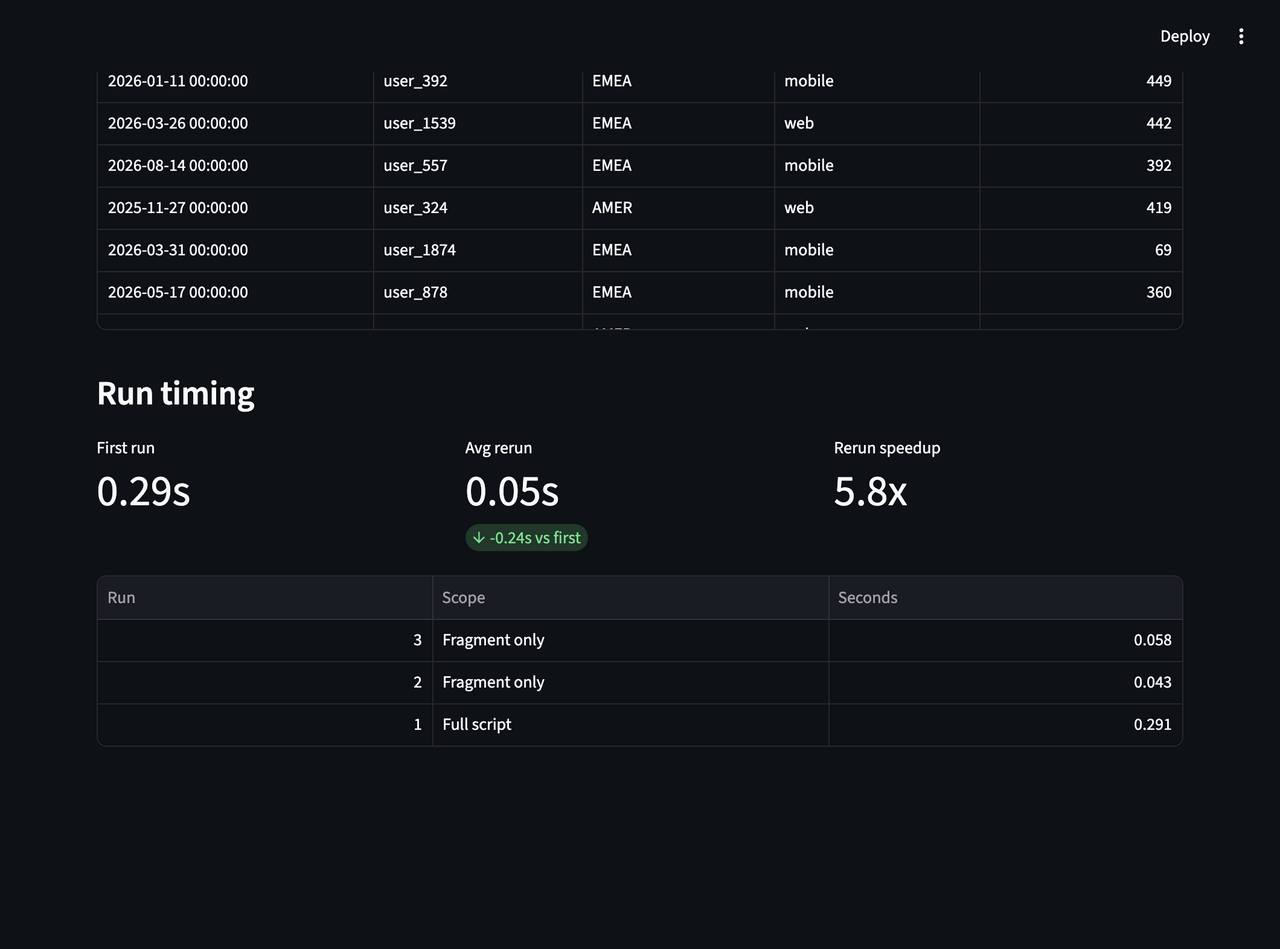Select the date cell 2026-03-26 00:00:00

(235, 123)
